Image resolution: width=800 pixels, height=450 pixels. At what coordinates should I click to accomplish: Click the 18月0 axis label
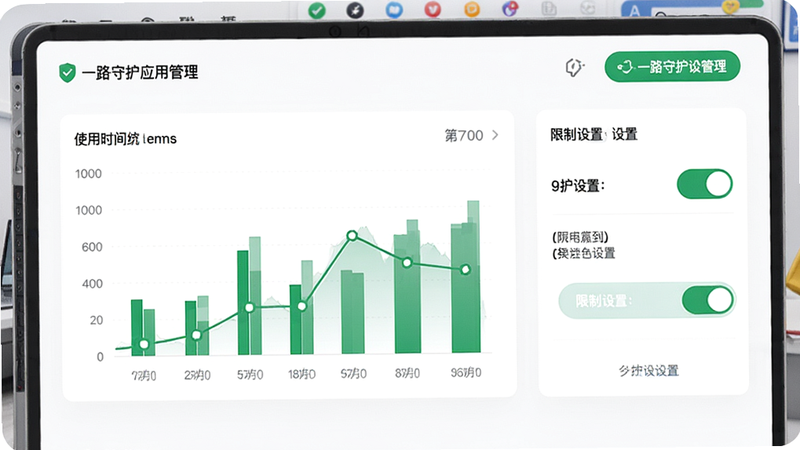pyautogui.click(x=302, y=374)
